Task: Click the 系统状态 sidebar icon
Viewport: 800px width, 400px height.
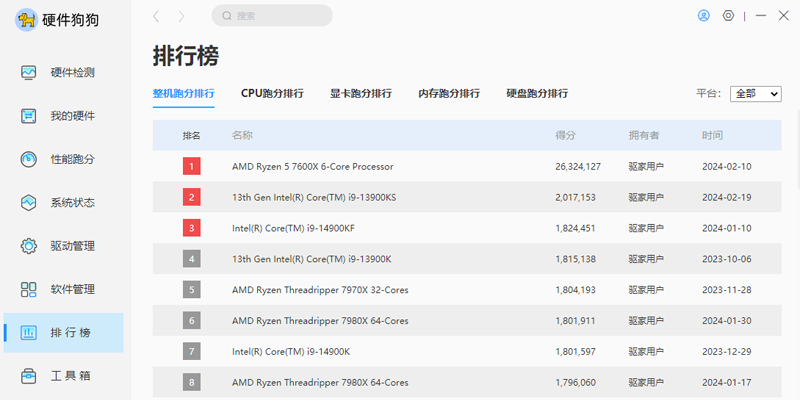Action: pos(29,203)
